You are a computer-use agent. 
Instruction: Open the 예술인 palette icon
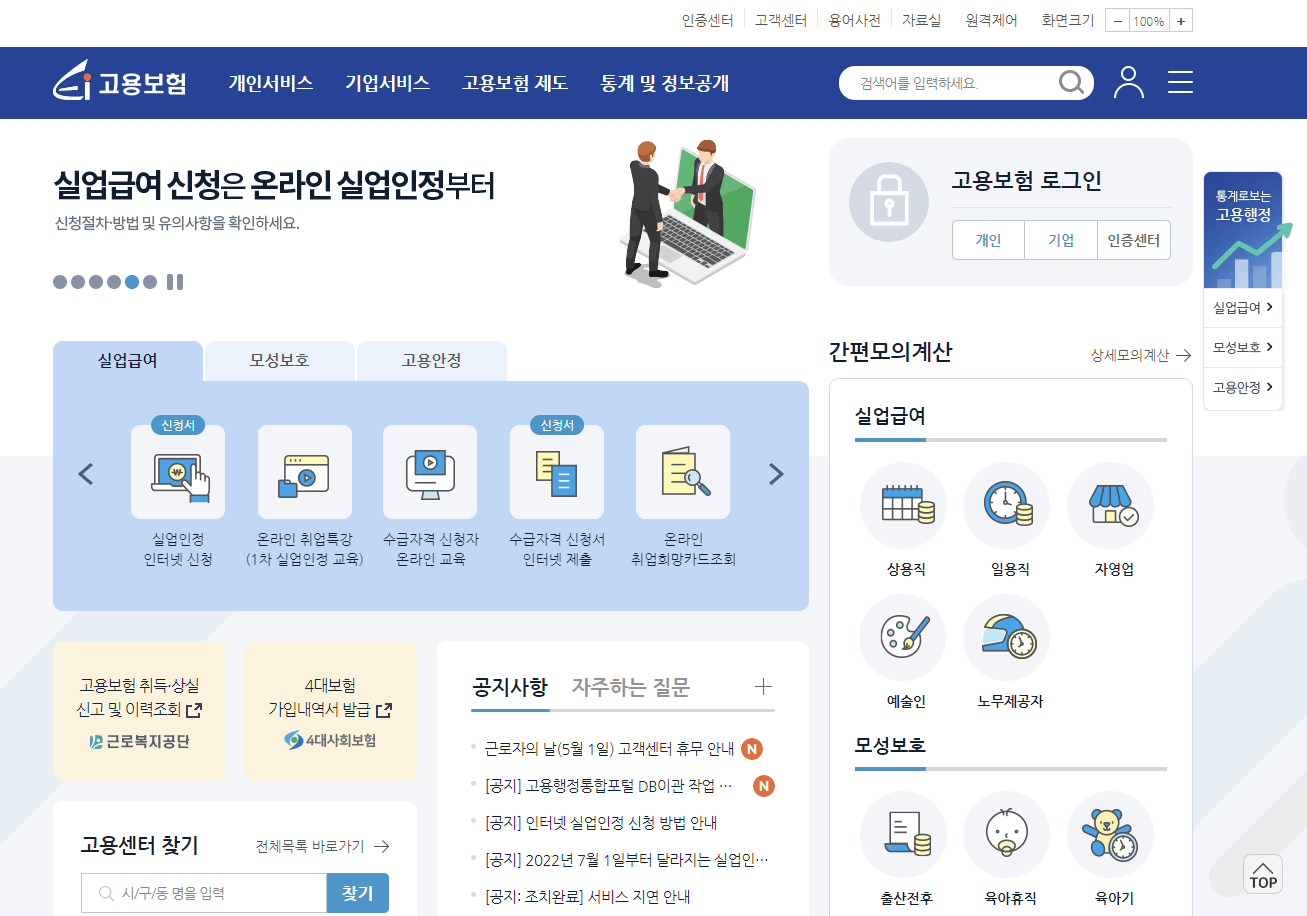point(903,637)
